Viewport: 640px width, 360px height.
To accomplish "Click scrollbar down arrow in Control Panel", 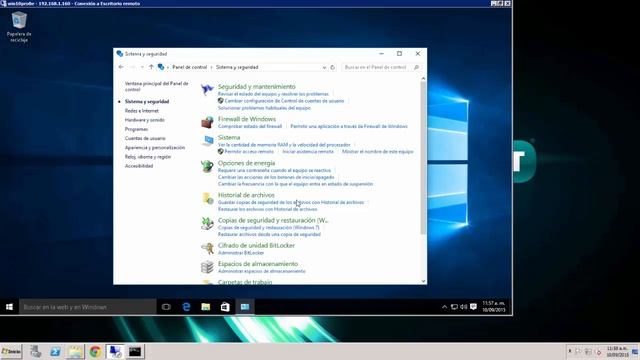I will (x=423, y=281).
